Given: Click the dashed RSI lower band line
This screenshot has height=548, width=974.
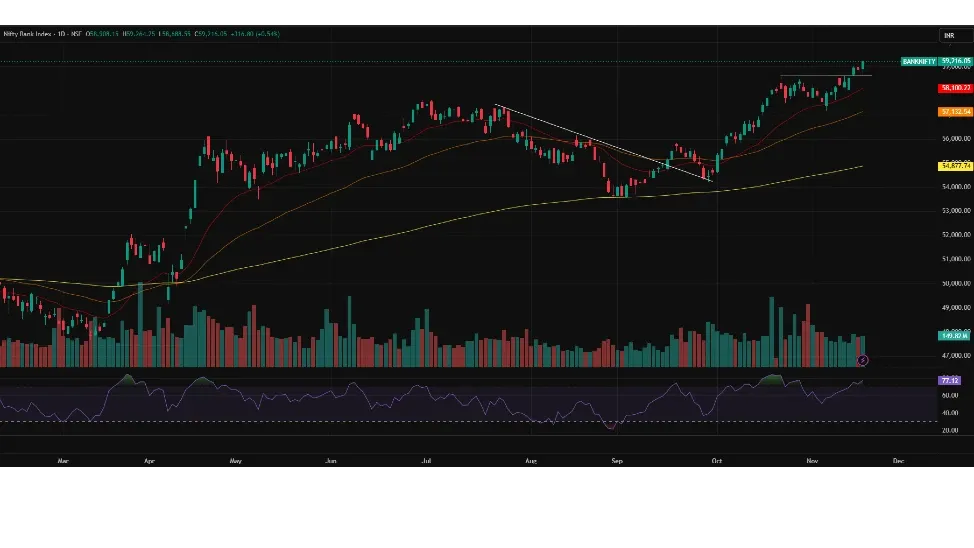Looking at the screenshot, I should [300, 421].
